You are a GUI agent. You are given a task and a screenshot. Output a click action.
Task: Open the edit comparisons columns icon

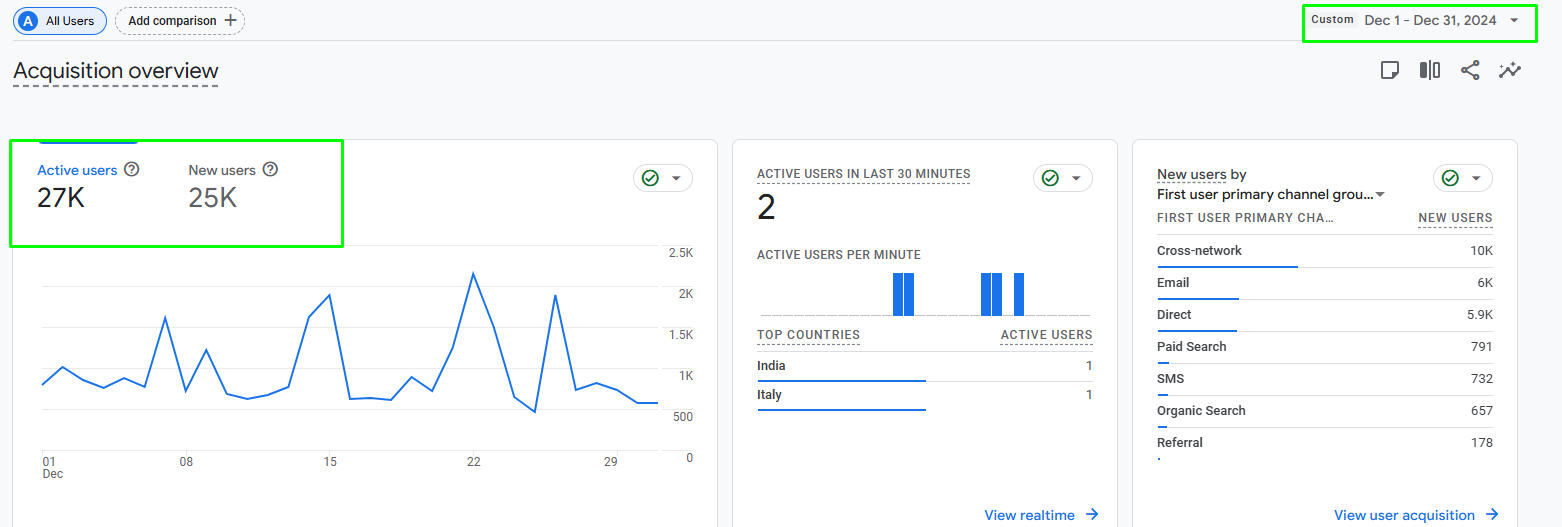click(1429, 70)
